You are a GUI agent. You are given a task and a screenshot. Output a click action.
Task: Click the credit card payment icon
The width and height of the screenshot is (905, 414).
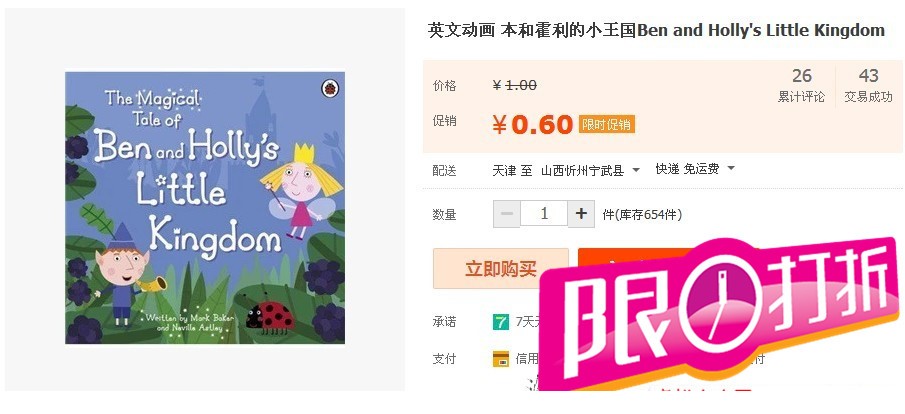pos(500,359)
